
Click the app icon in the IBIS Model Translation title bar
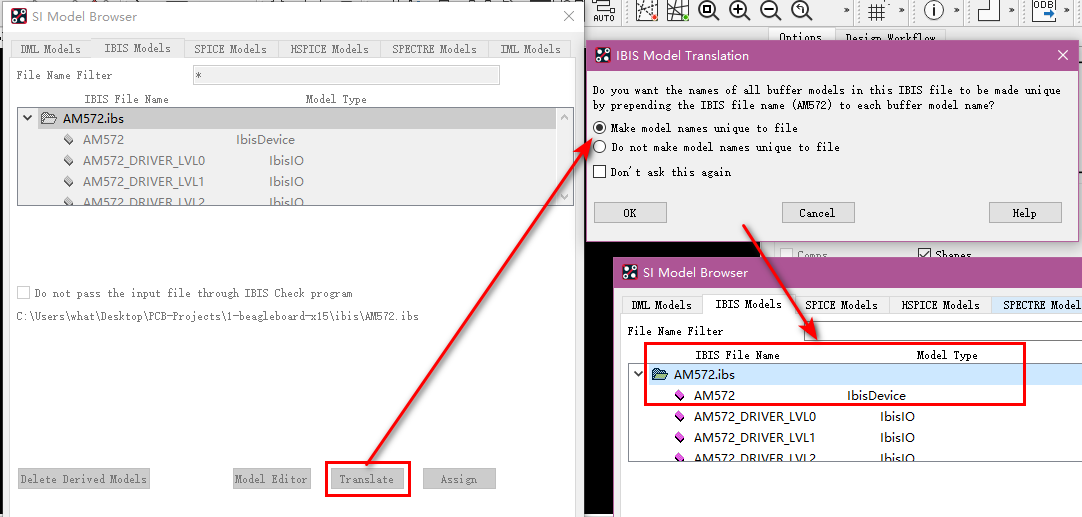[602, 55]
